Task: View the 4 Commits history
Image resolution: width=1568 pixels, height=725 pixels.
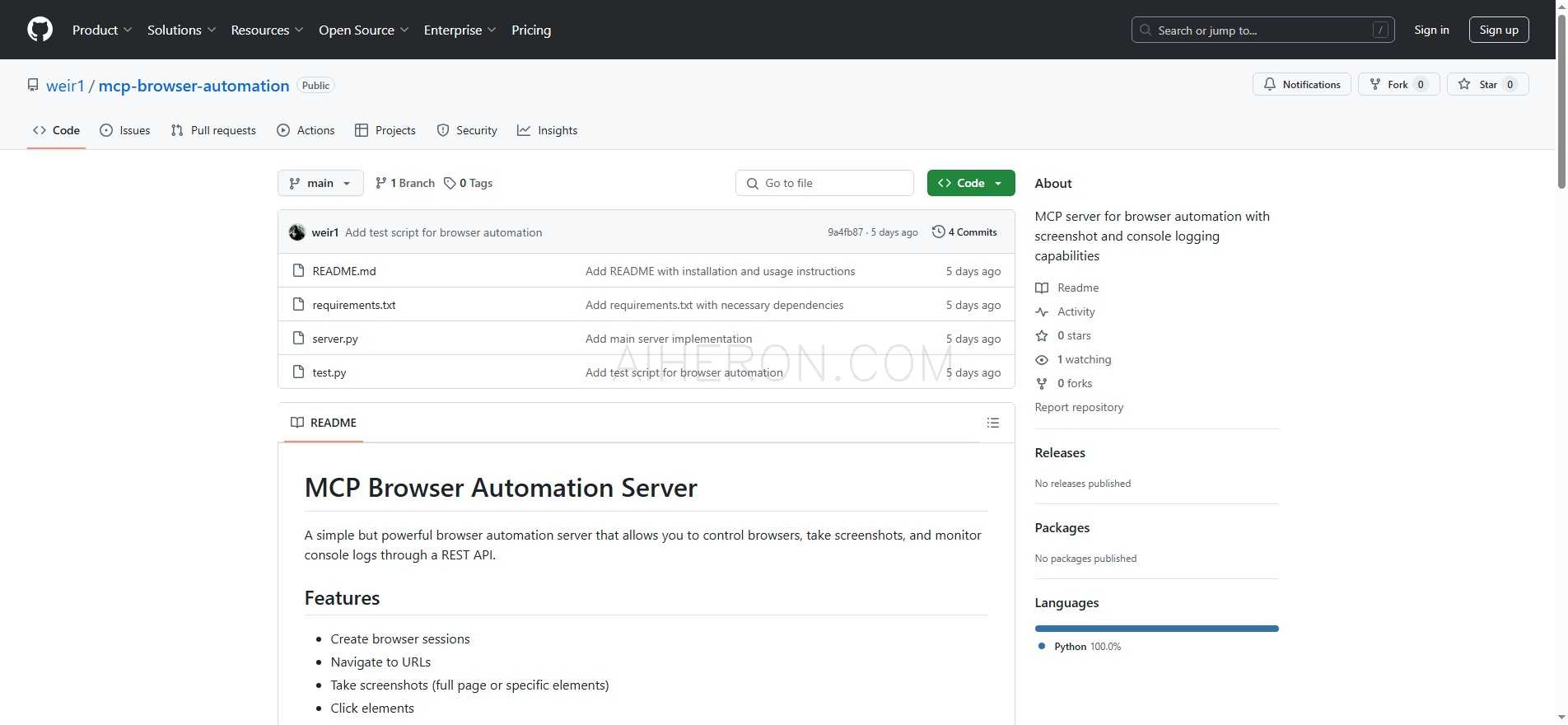Action: pos(964,232)
